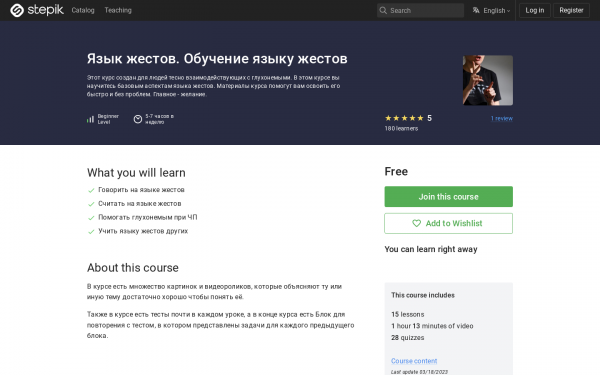Click the 'Free' price label
600x375 pixels.
(396, 171)
